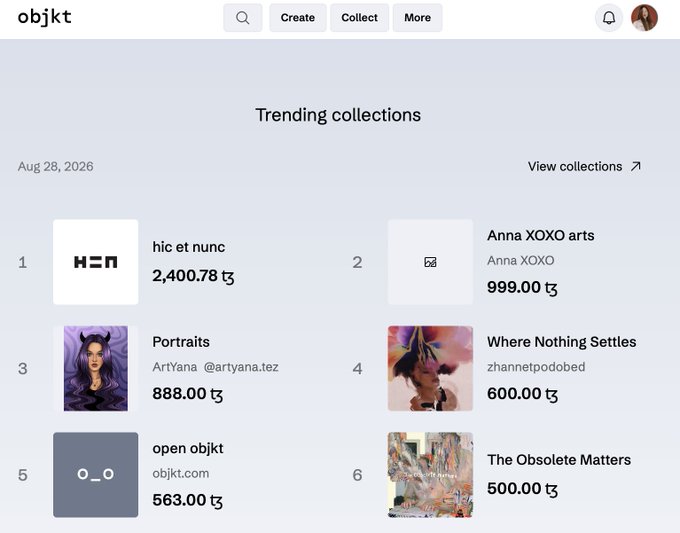Click the 2,400.78 tez volume
Viewport: 680px width, 533px height.
pyautogui.click(x=193, y=276)
